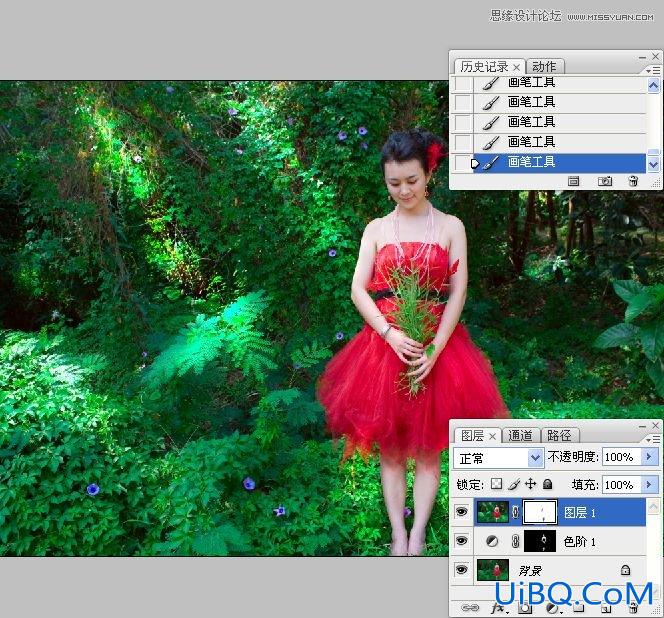Screen dimensions: 664x618
Task: Delete layer with Layers panel trash icon
Action: 634,608
